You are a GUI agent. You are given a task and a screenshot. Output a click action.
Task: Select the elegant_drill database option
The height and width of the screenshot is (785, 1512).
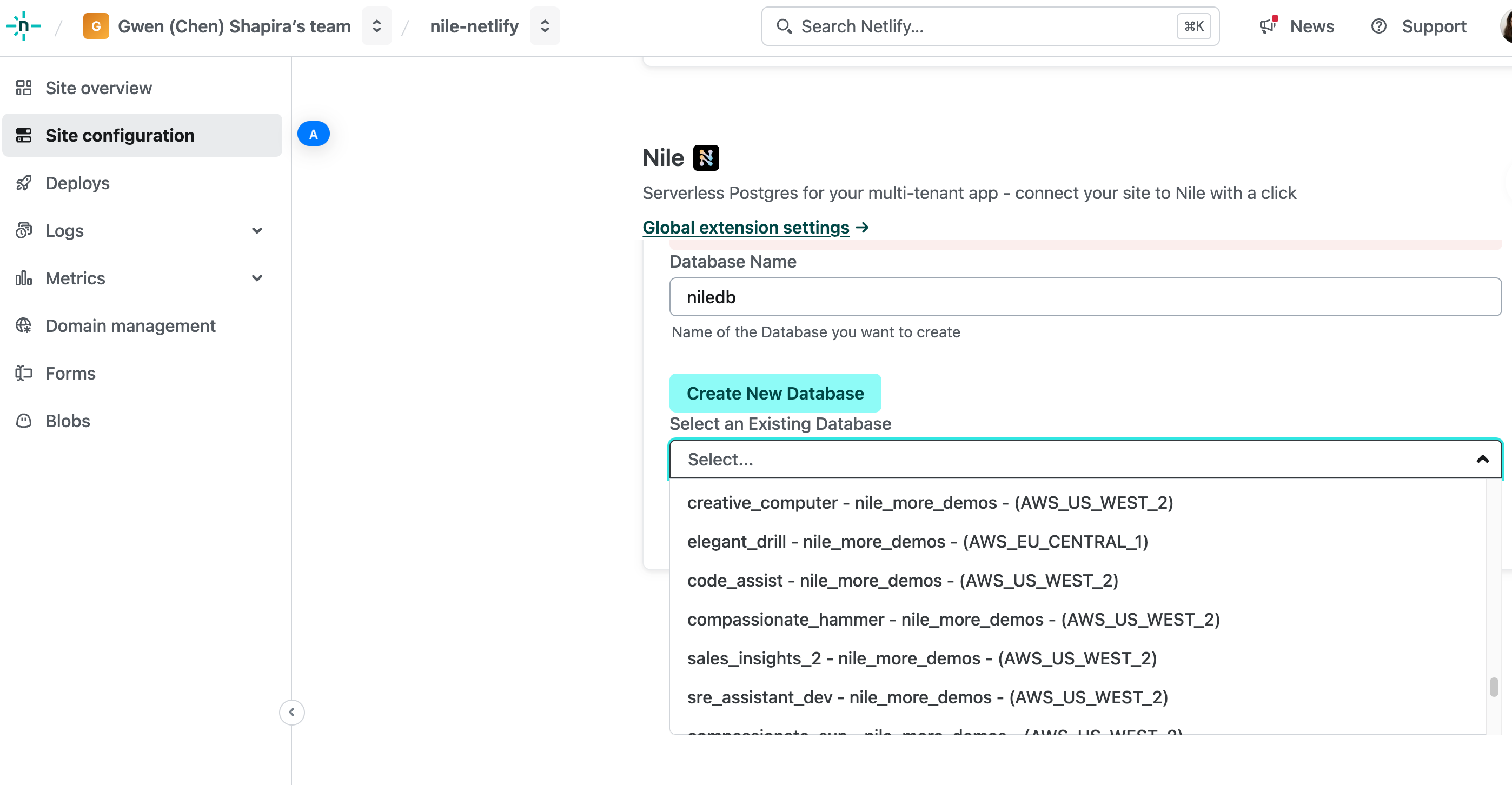[917, 541]
